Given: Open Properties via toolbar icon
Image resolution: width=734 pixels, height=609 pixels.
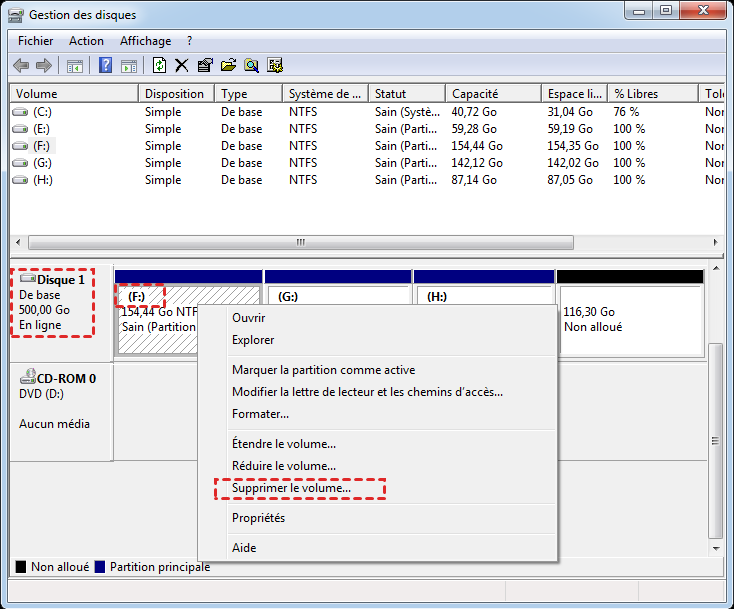Looking at the screenshot, I should [205, 65].
